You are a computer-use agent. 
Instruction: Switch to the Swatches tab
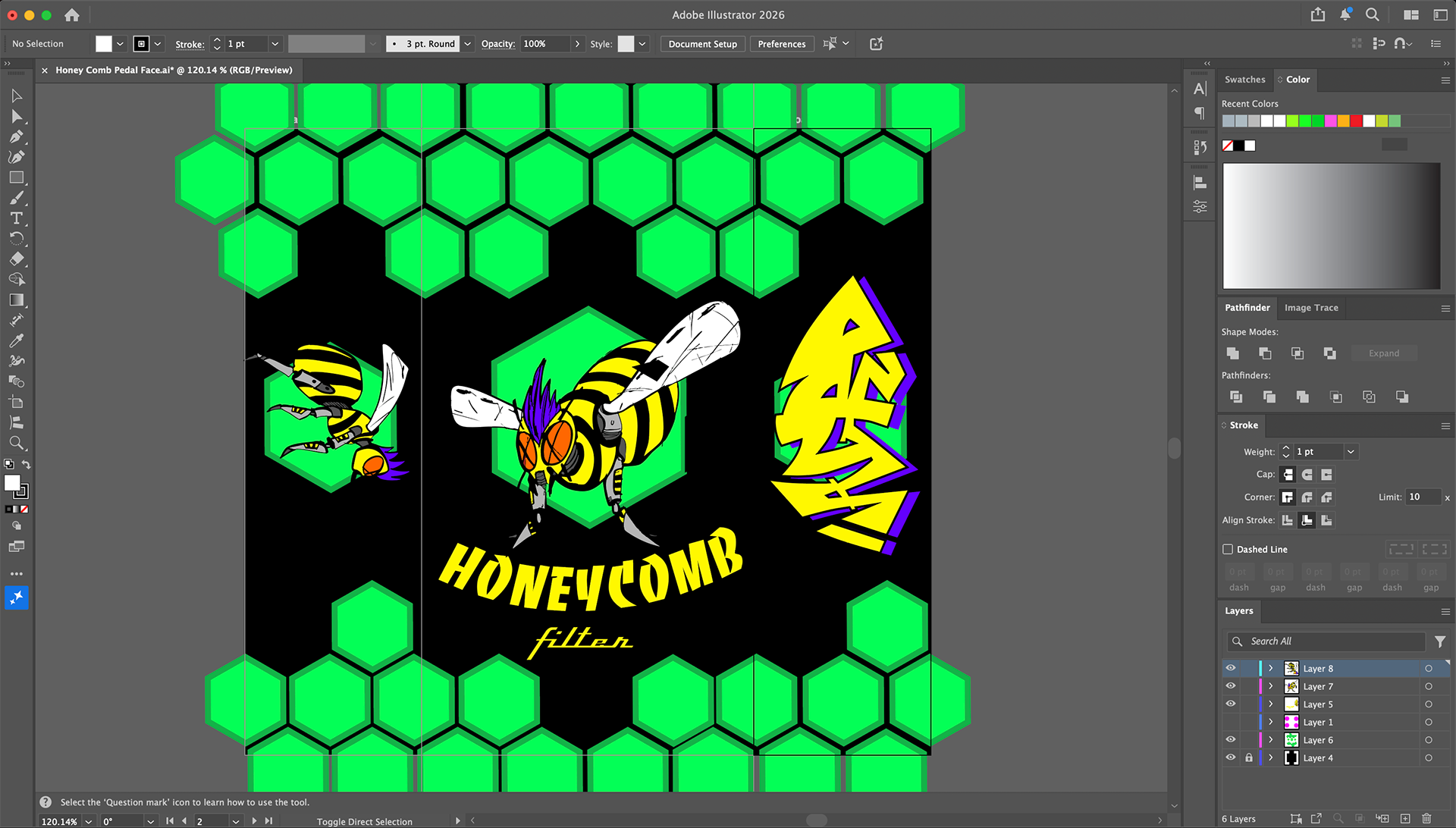pos(1244,80)
